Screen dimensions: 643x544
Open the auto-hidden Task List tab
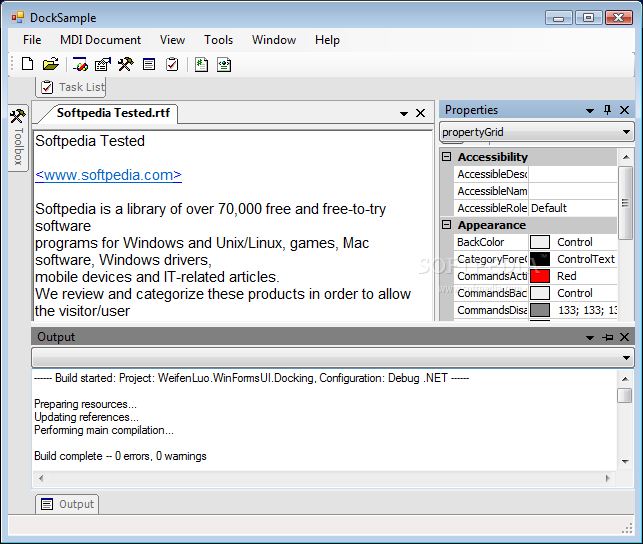pos(71,87)
